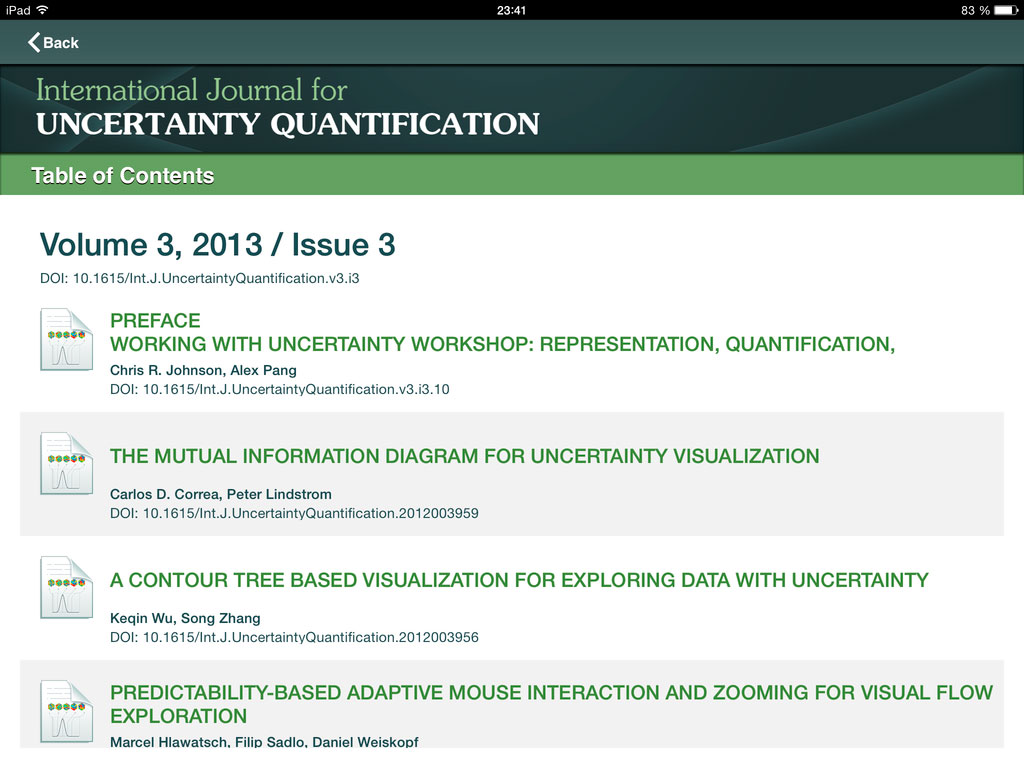
Task: Click International Journal for Uncertainty Quantification banner title
Action: (287, 107)
